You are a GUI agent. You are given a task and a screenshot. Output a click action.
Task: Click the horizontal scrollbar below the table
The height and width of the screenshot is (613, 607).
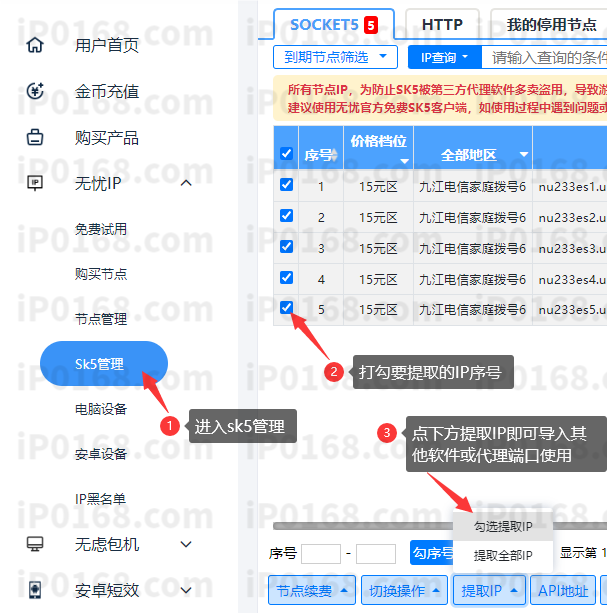(x=360, y=525)
